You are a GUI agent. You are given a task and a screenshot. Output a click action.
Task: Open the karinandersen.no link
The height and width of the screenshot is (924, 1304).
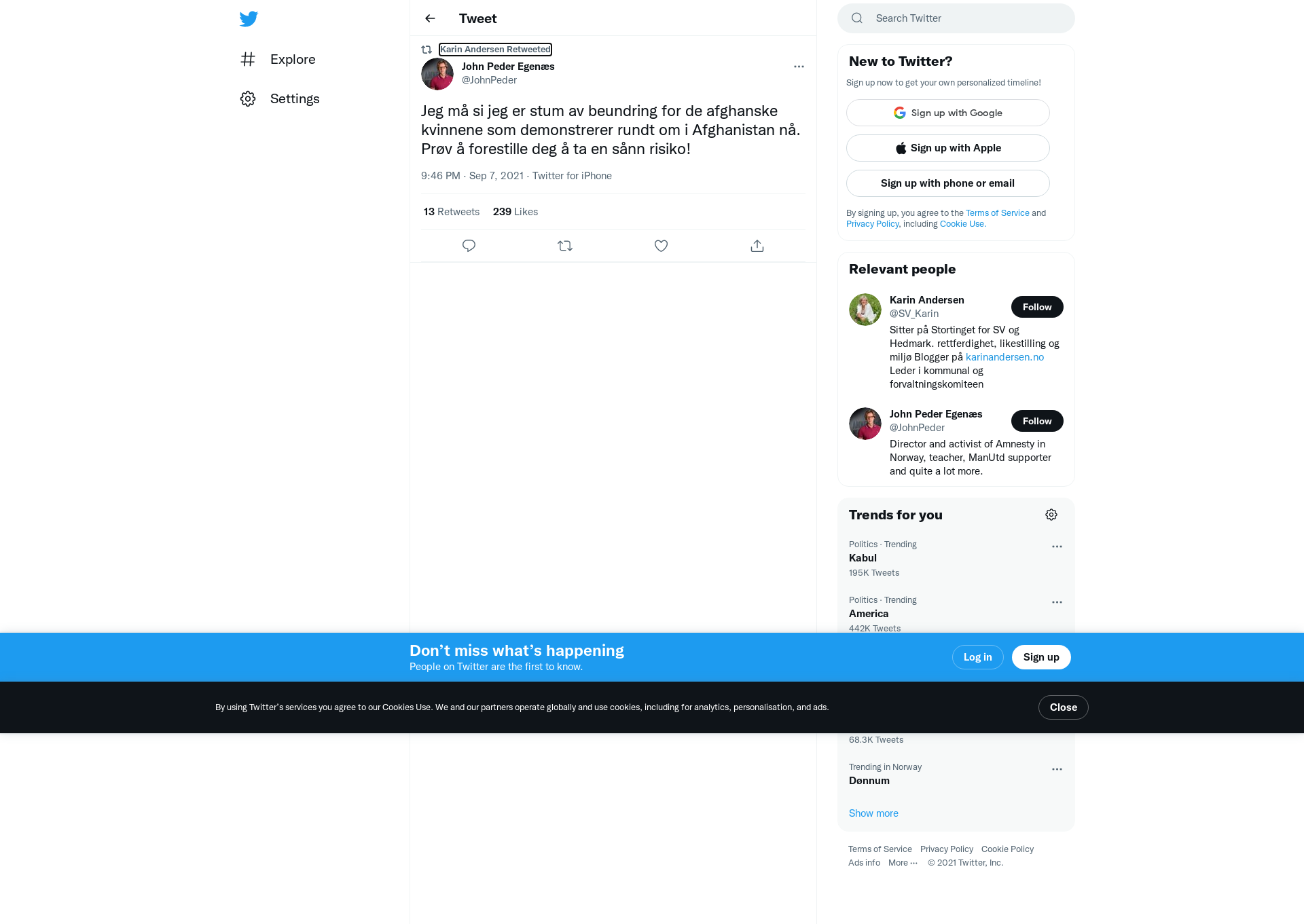[x=1004, y=357]
